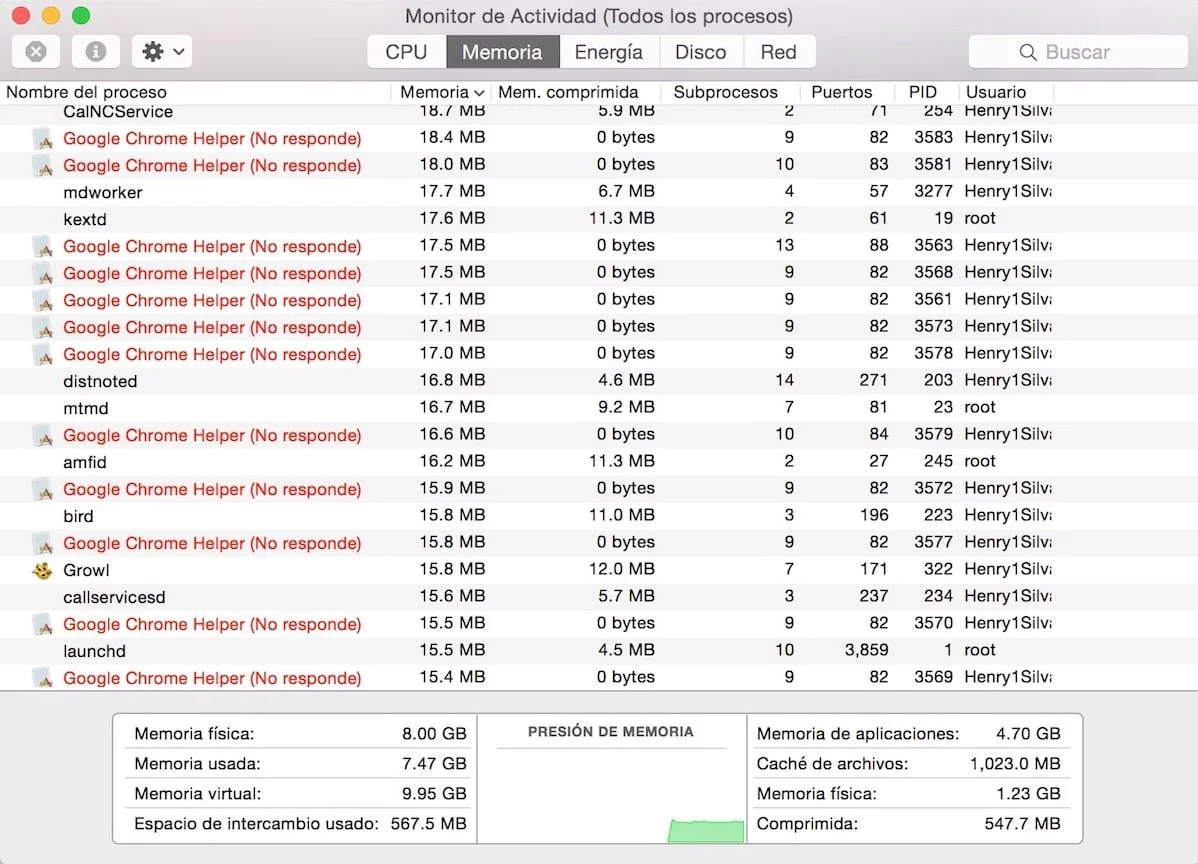Screen dimensions: 1198x864
Task: Click the Espacio de intercambio usado value 567.5 MB
Action: pyautogui.click(x=429, y=824)
